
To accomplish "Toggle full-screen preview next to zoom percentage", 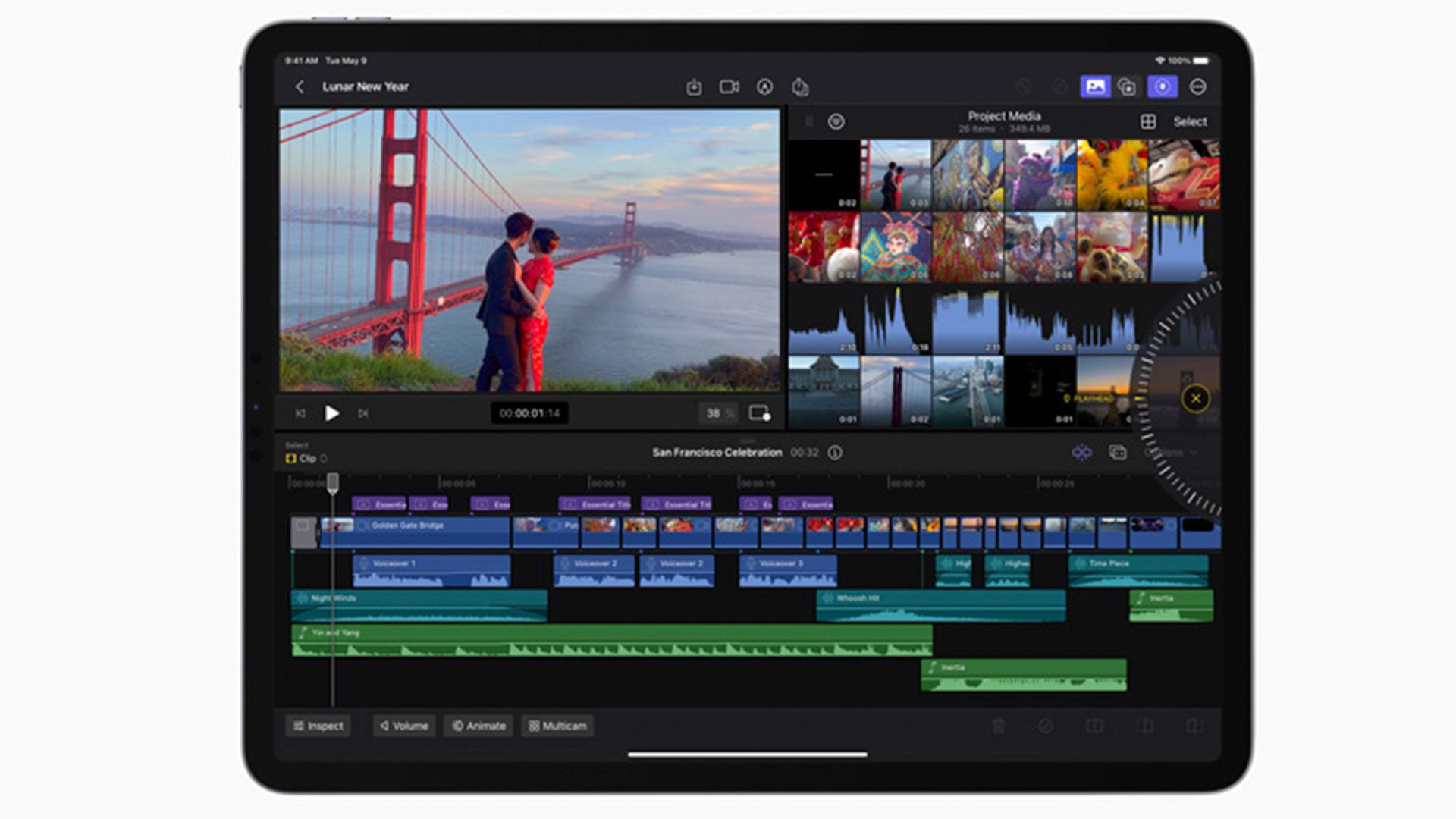I will [761, 412].
